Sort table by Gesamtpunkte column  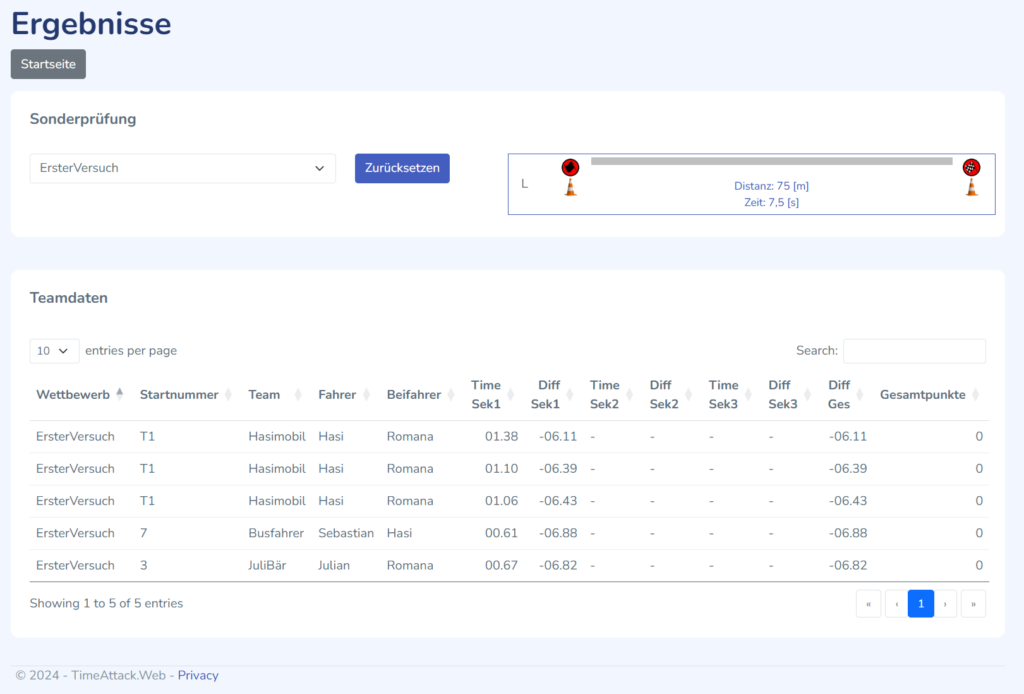click(930, 394)
